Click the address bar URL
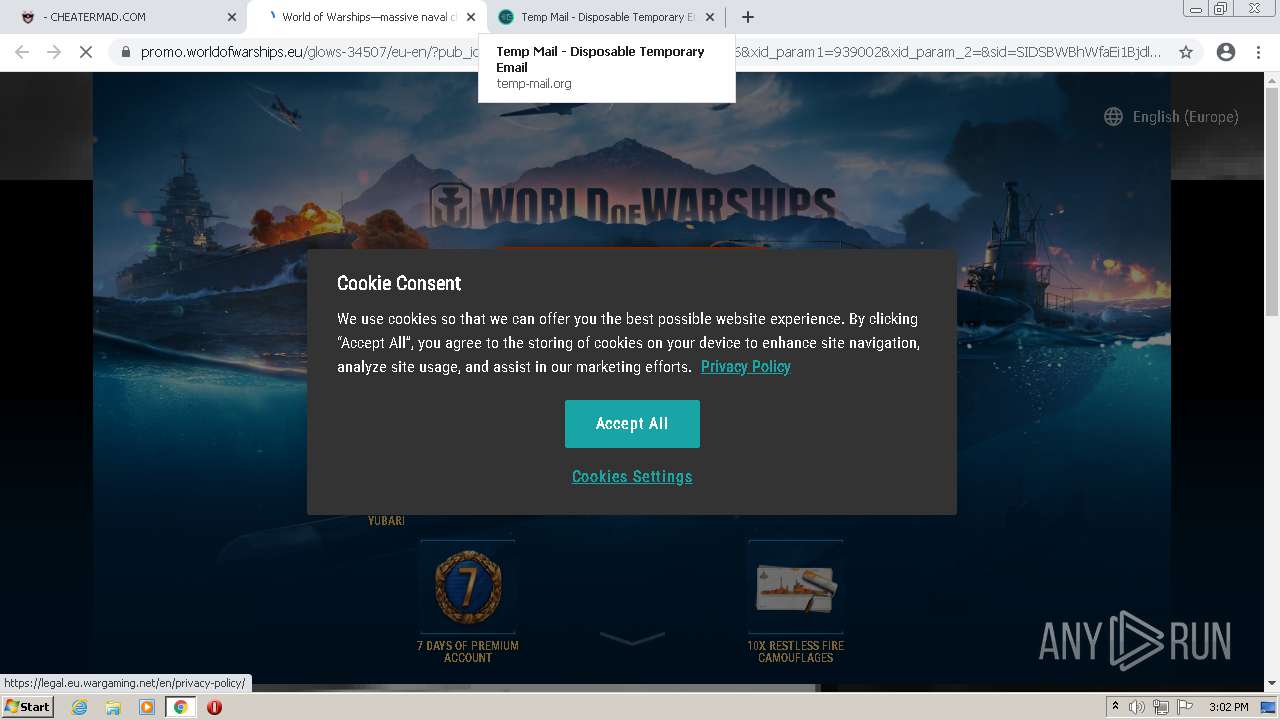1280x720 pixels. (x=650, y=52)
